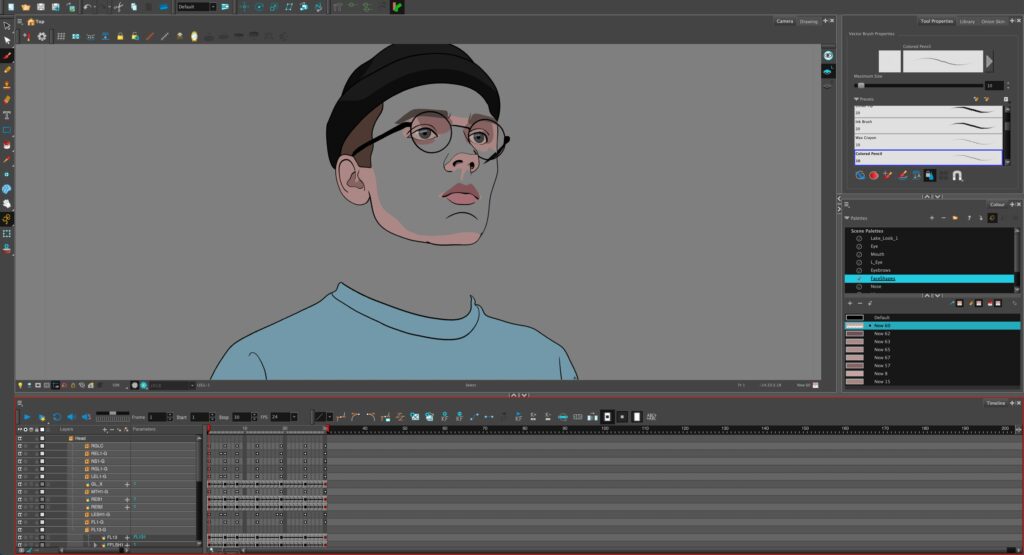This screenshot has height=555, width=1024.
Task: Toggle the enable checkbox of the FL1-G layer
Action: (x=20, y=522)
